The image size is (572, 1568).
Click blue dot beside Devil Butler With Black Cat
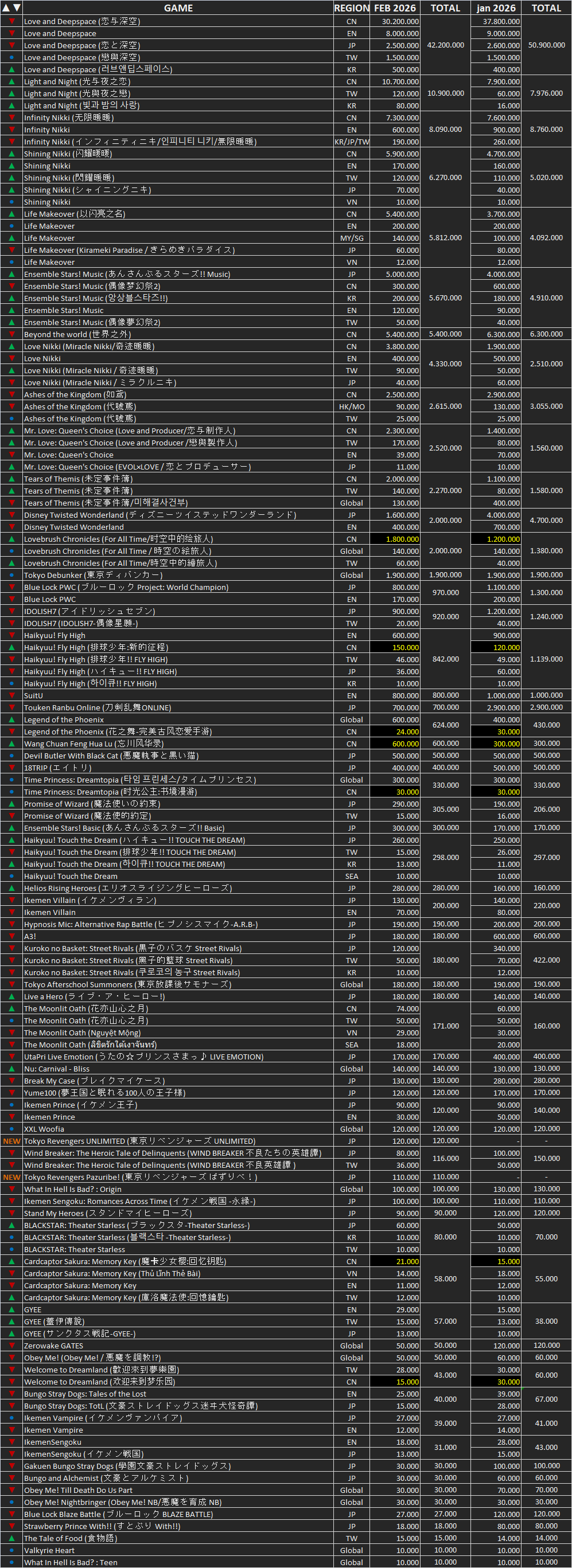click(11, 756)
